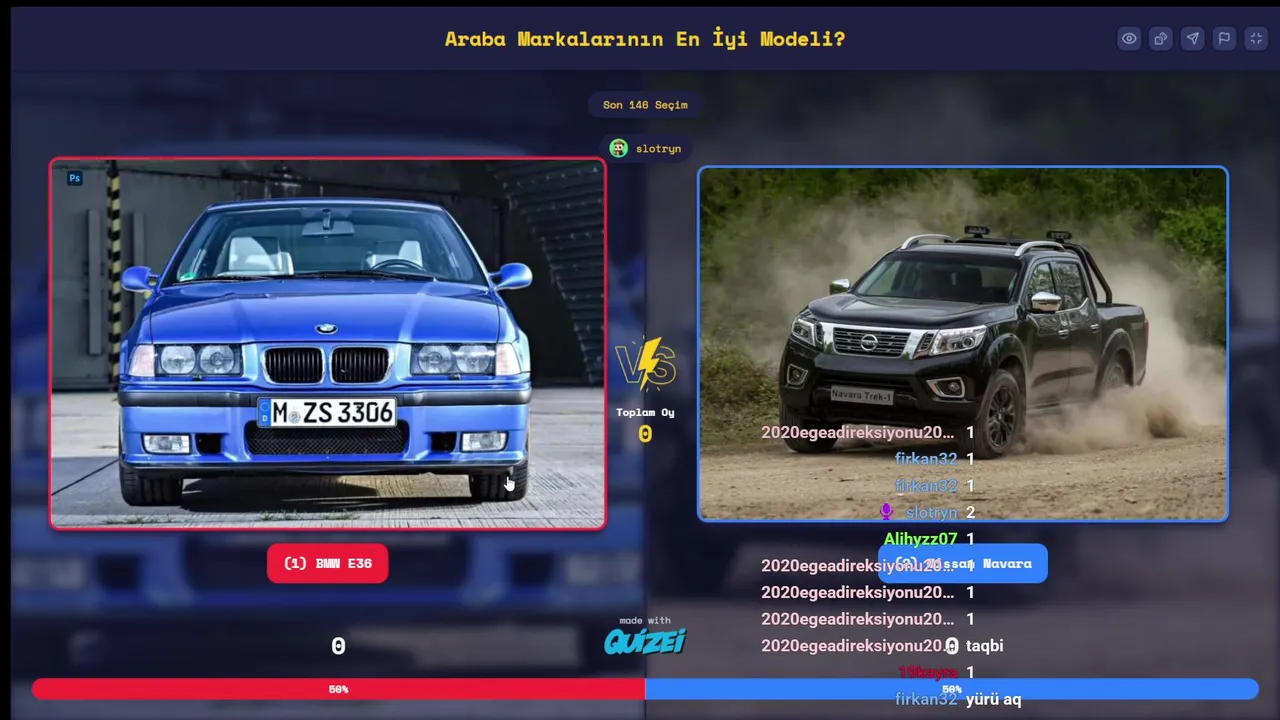Click Alihyzz07 in the chat overlay
The image size is (1280, 720).
pyautogui.click(x=920, y=539)
